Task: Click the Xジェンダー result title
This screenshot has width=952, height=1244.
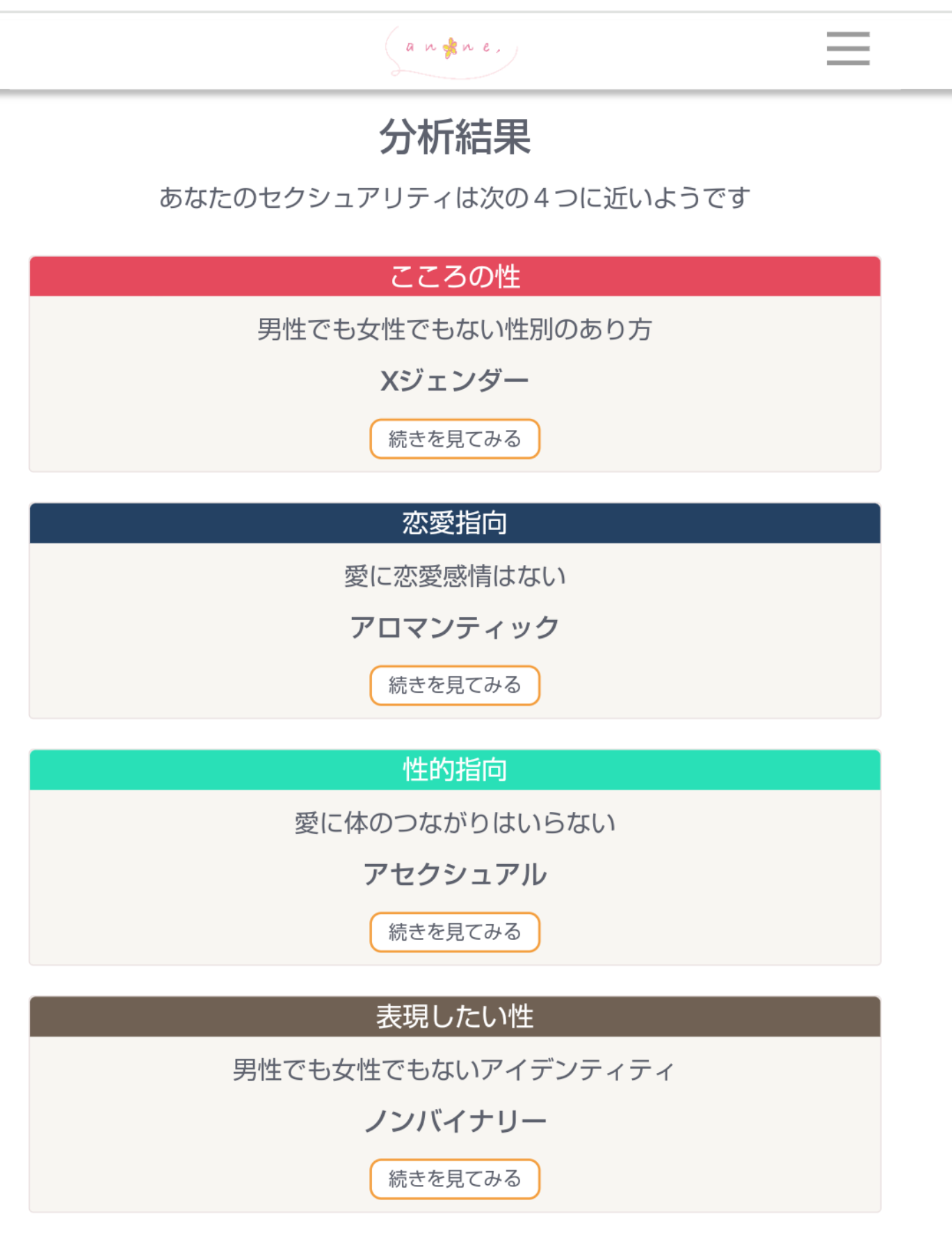Action: 455,381
